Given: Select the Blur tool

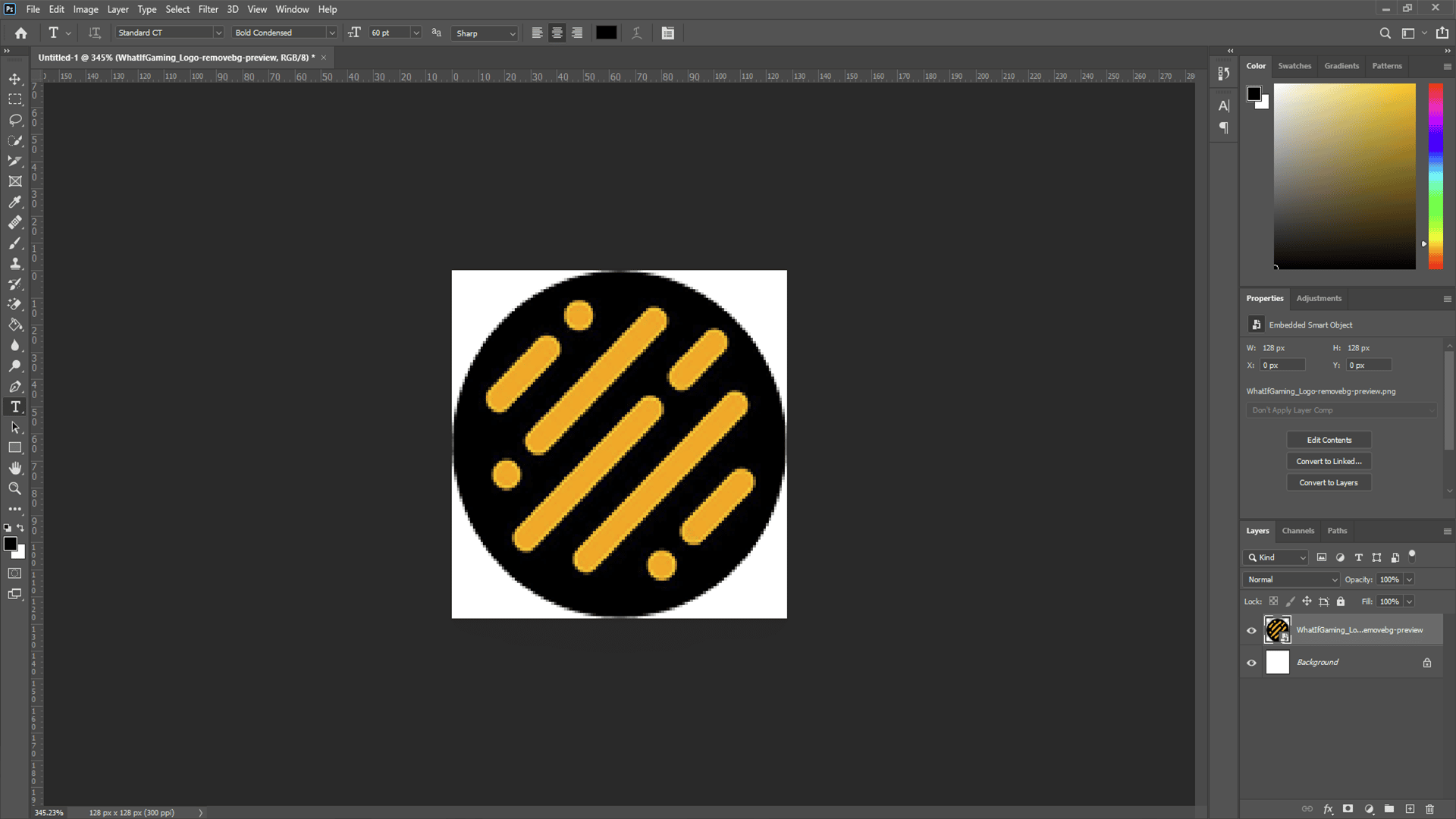Looking at the screenshot, I should (x=15, y=345).
